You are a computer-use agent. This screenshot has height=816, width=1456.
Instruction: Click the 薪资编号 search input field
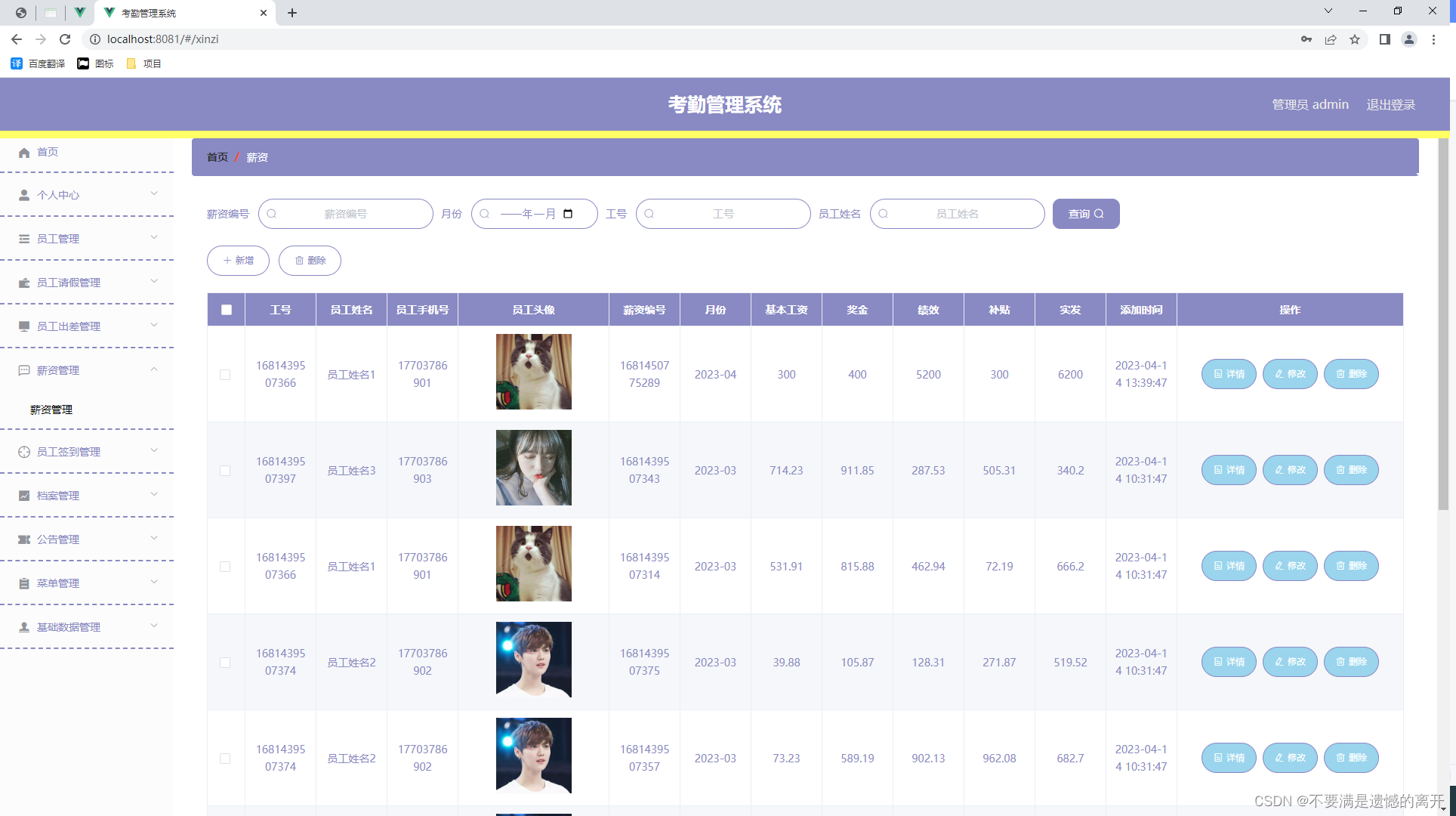click(x=346, y=214)
